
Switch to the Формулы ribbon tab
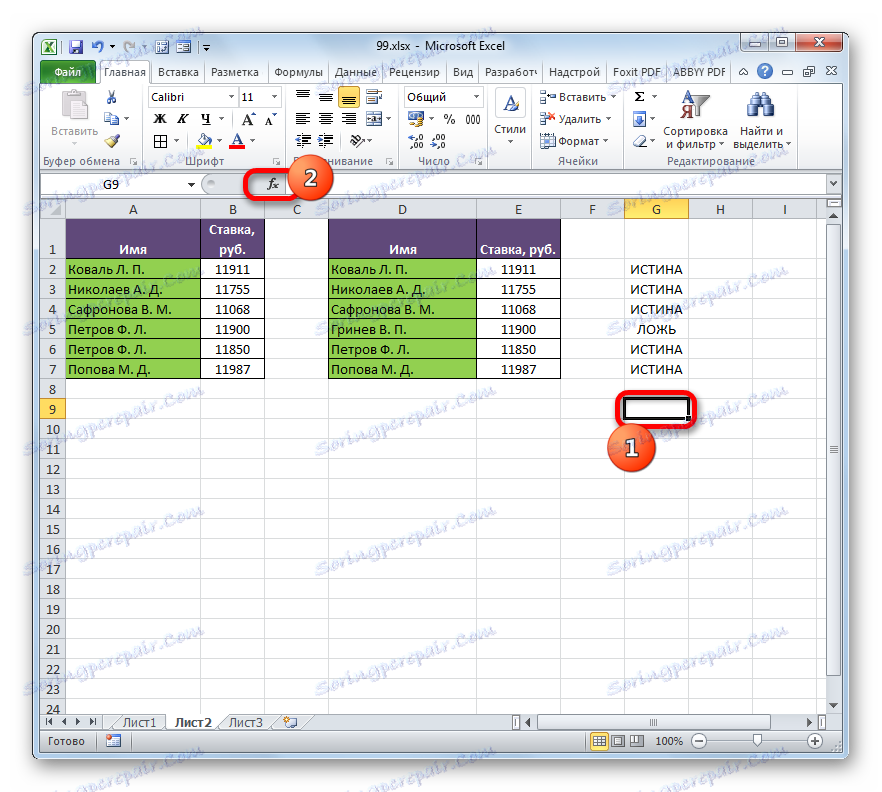[x=297, y=71]
